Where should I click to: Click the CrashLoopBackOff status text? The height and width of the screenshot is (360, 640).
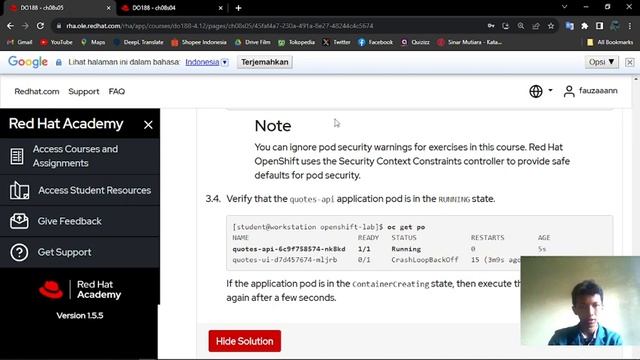425,260
